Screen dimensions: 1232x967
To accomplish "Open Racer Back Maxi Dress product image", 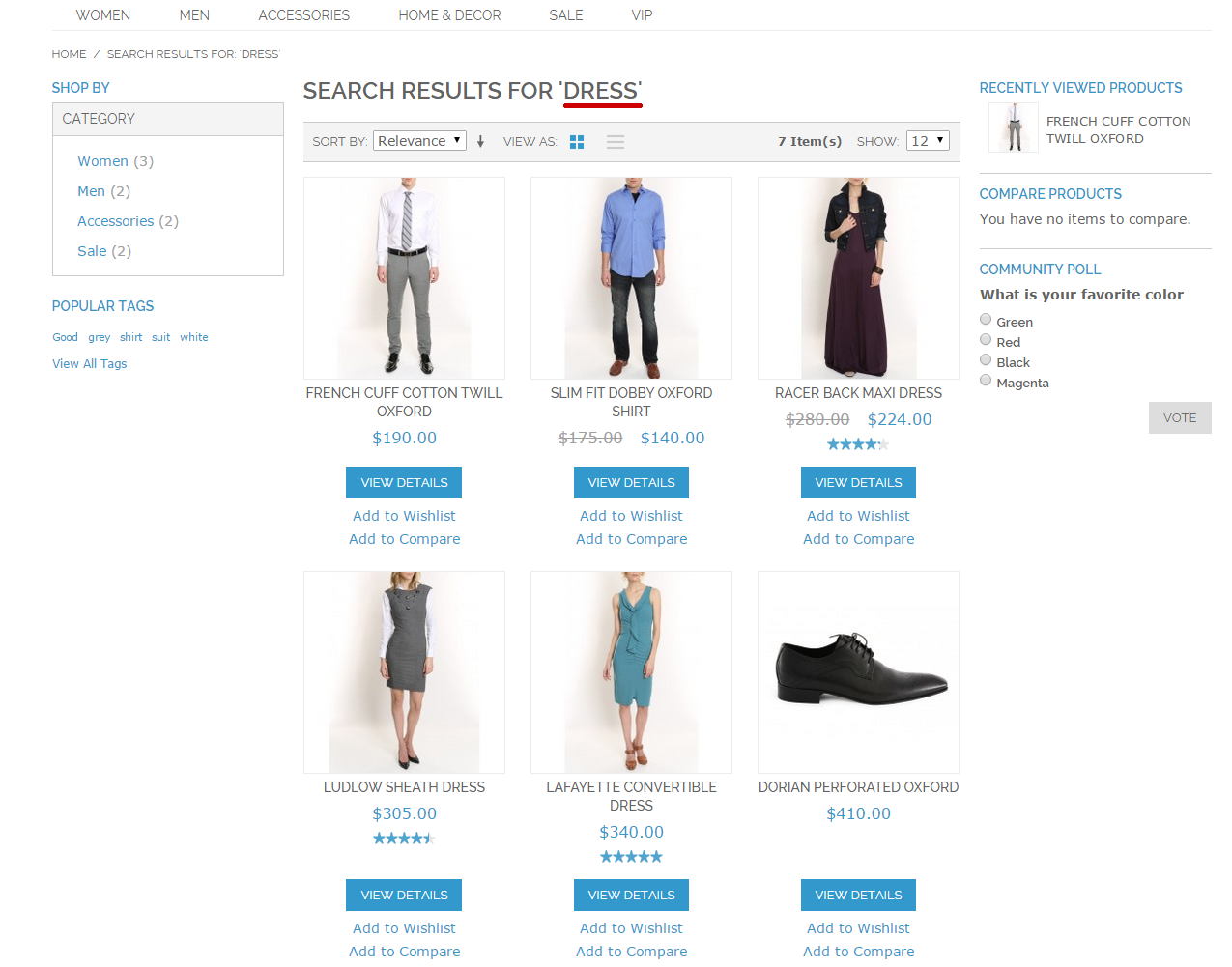I will click(x=858, y=278).
